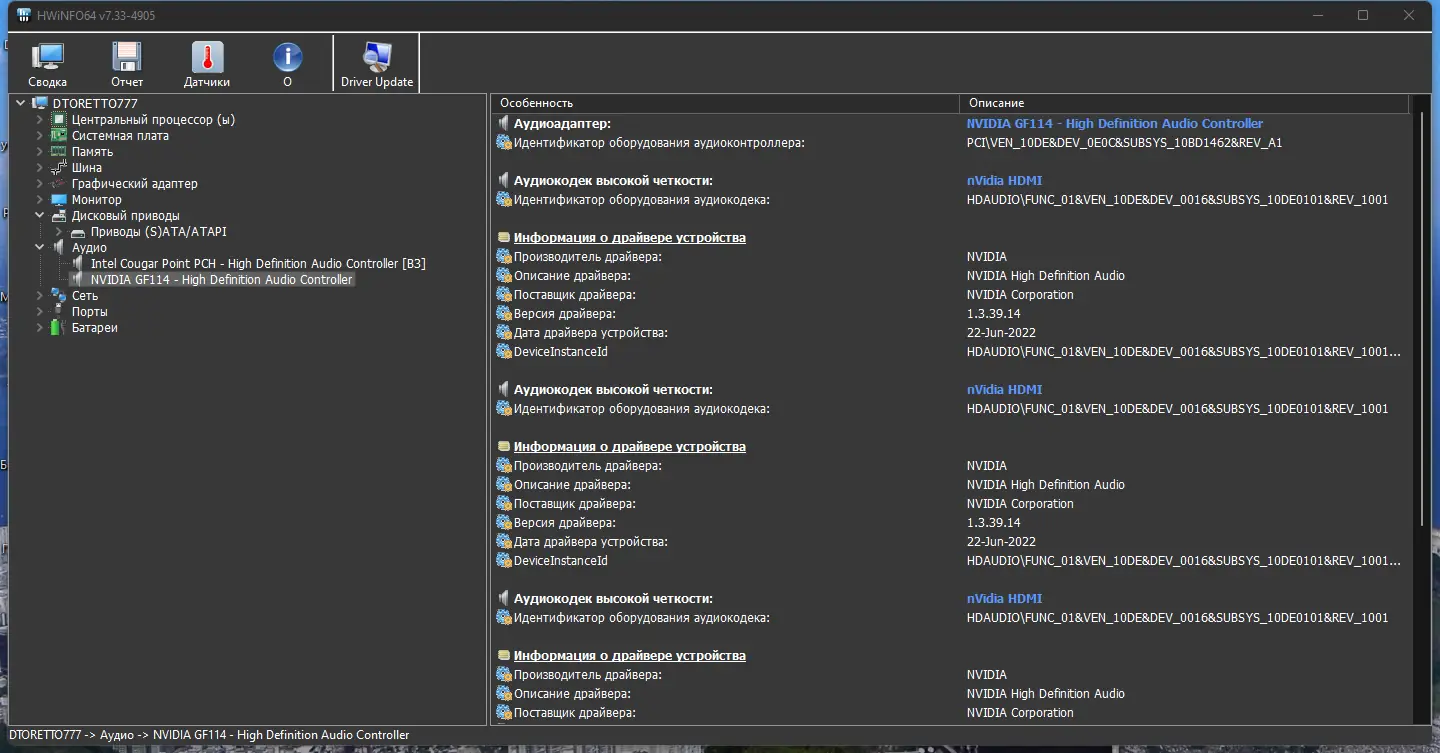
Task: Click the Дисковый приводы drive icon
Action: tap(59, 215)
